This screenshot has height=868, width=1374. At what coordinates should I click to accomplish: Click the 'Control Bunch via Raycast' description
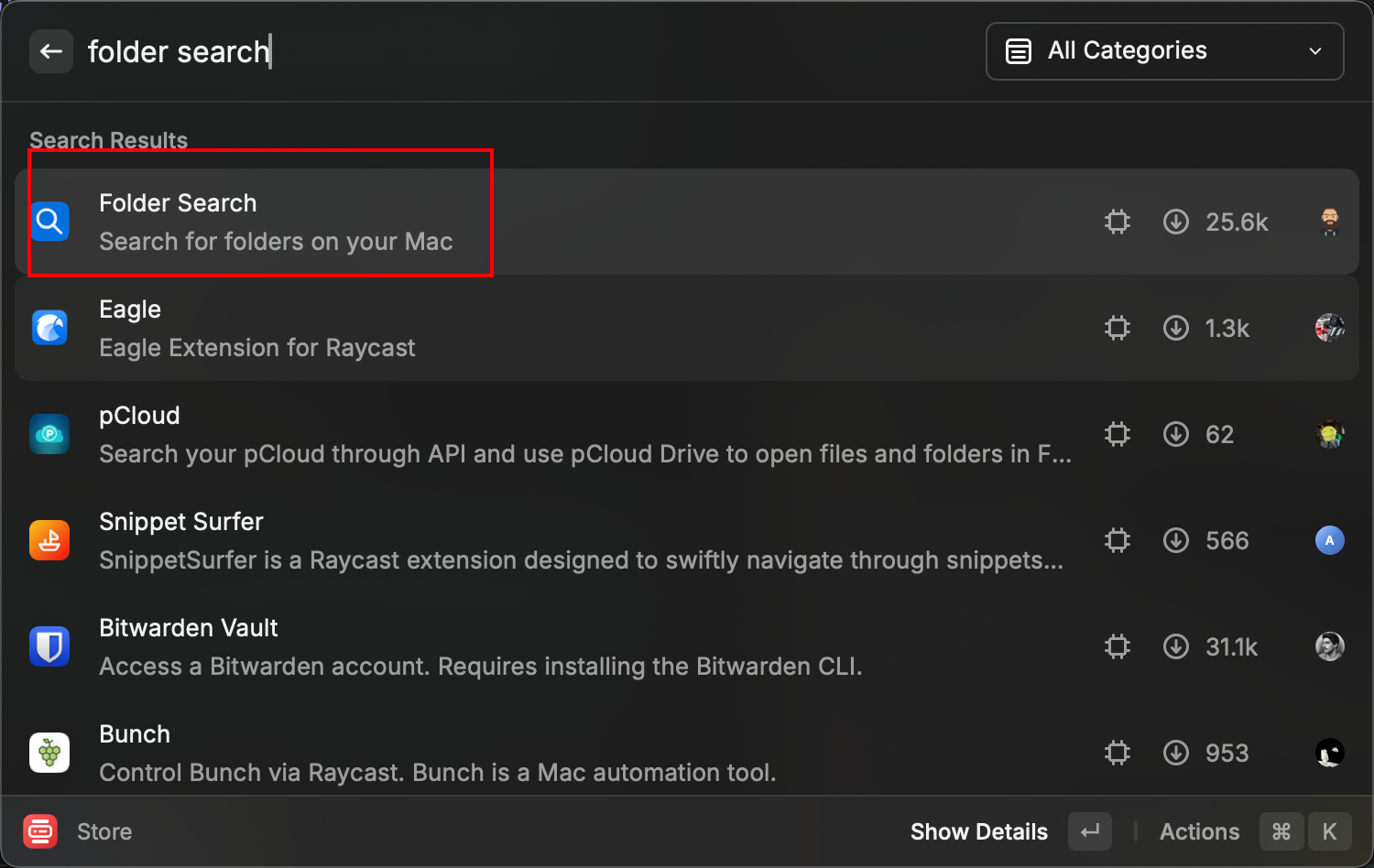tap(438, 773)
